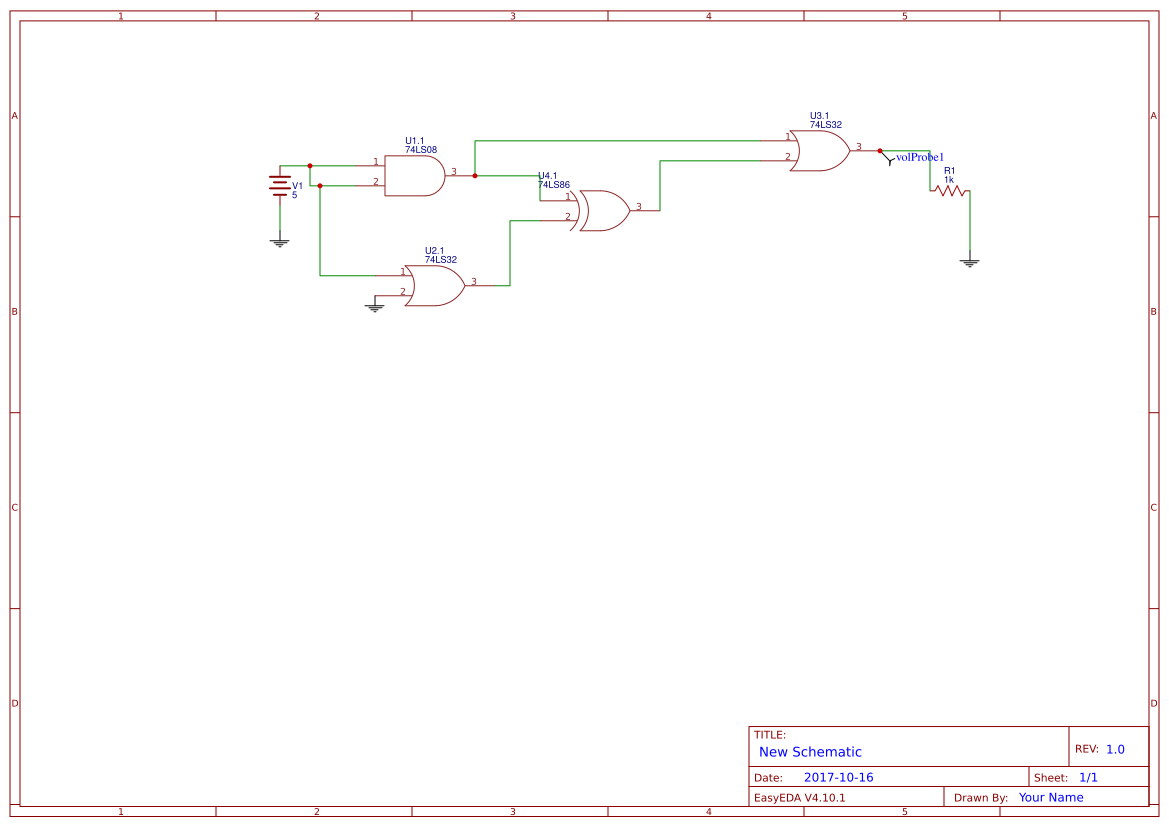
Task: Click the "74LS08" part name label
Action: [420, 150]
